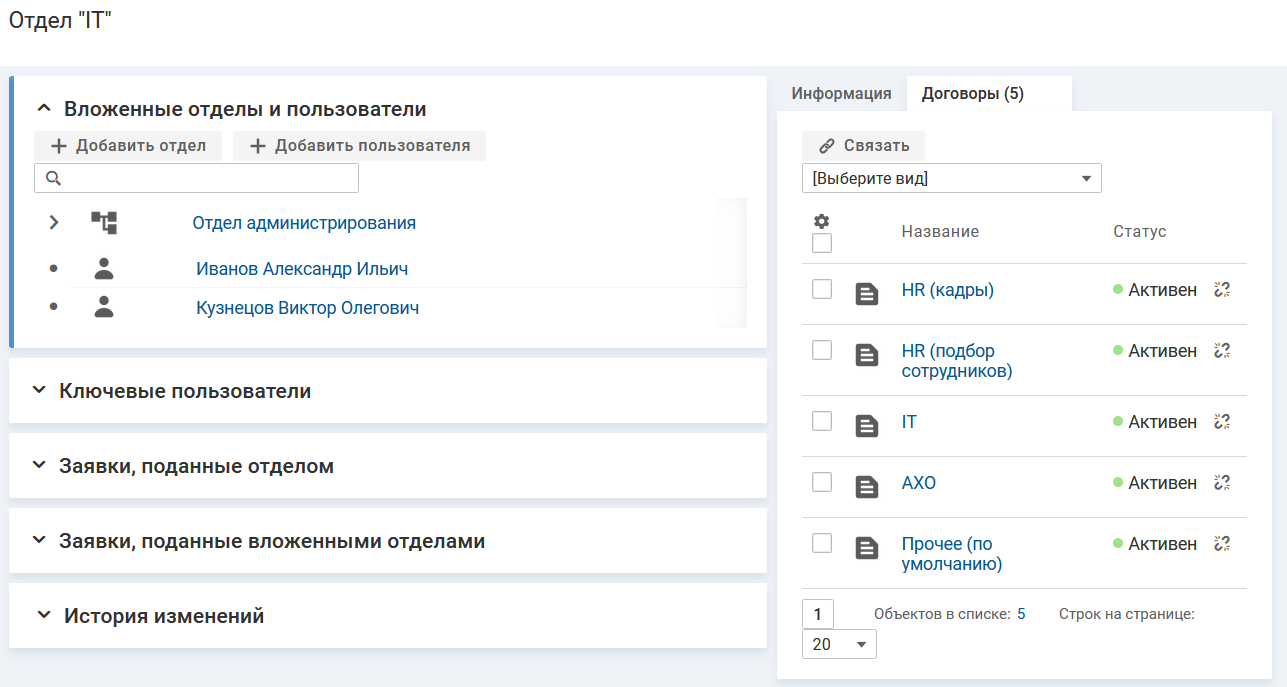
Task: Open the Кузнецов Виктор Олегович user link
Action: tap(307, 308)
